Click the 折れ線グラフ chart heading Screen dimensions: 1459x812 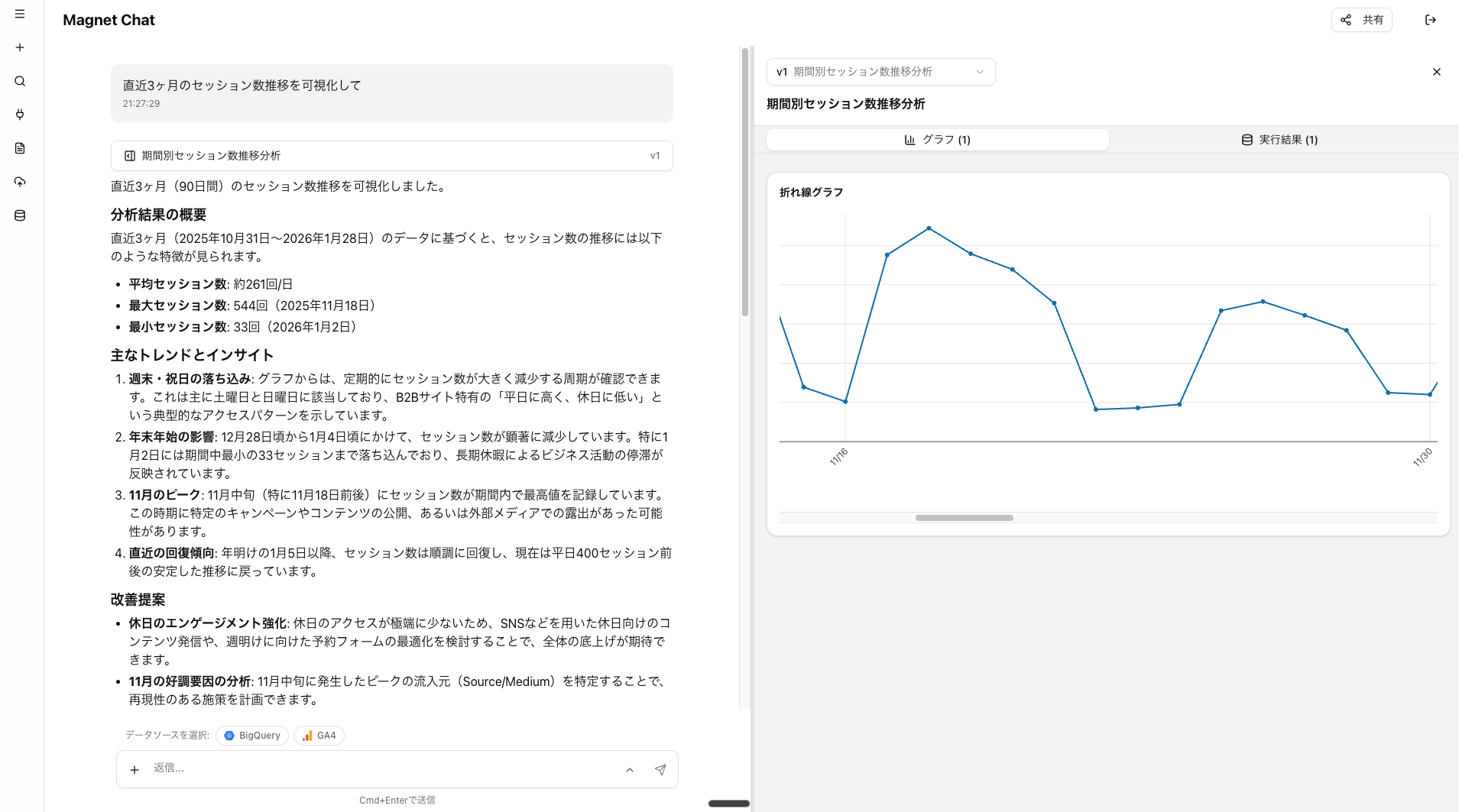click(x=811, y=192)
